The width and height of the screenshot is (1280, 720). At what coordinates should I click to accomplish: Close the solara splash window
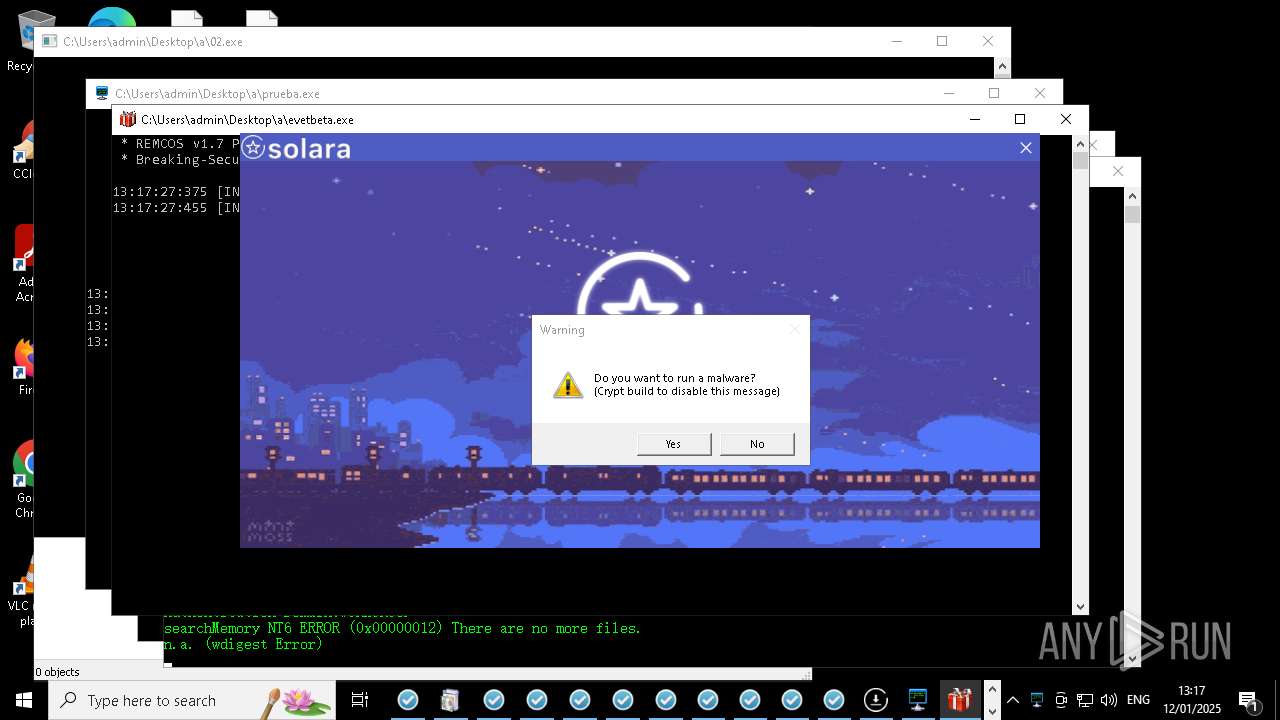pos(1025,148)
